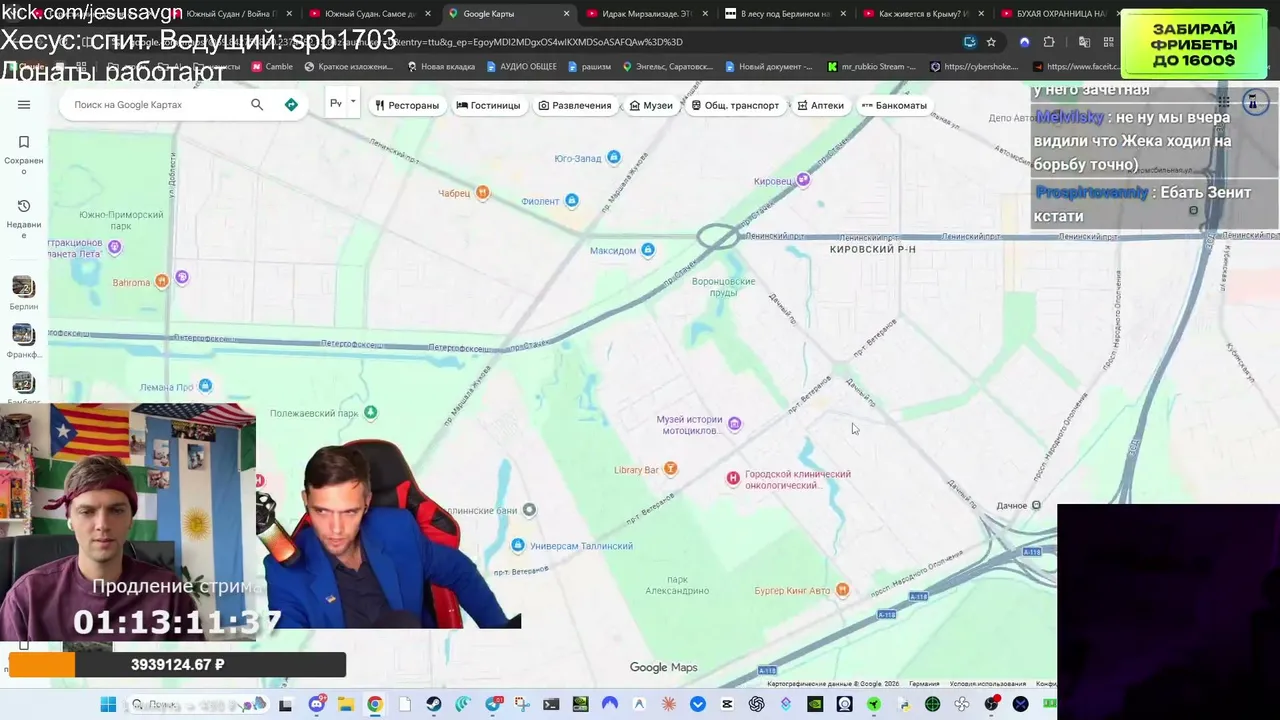Open Google Chrome from the taskbar
1280x720 pixels.
(x=375, y=704)
